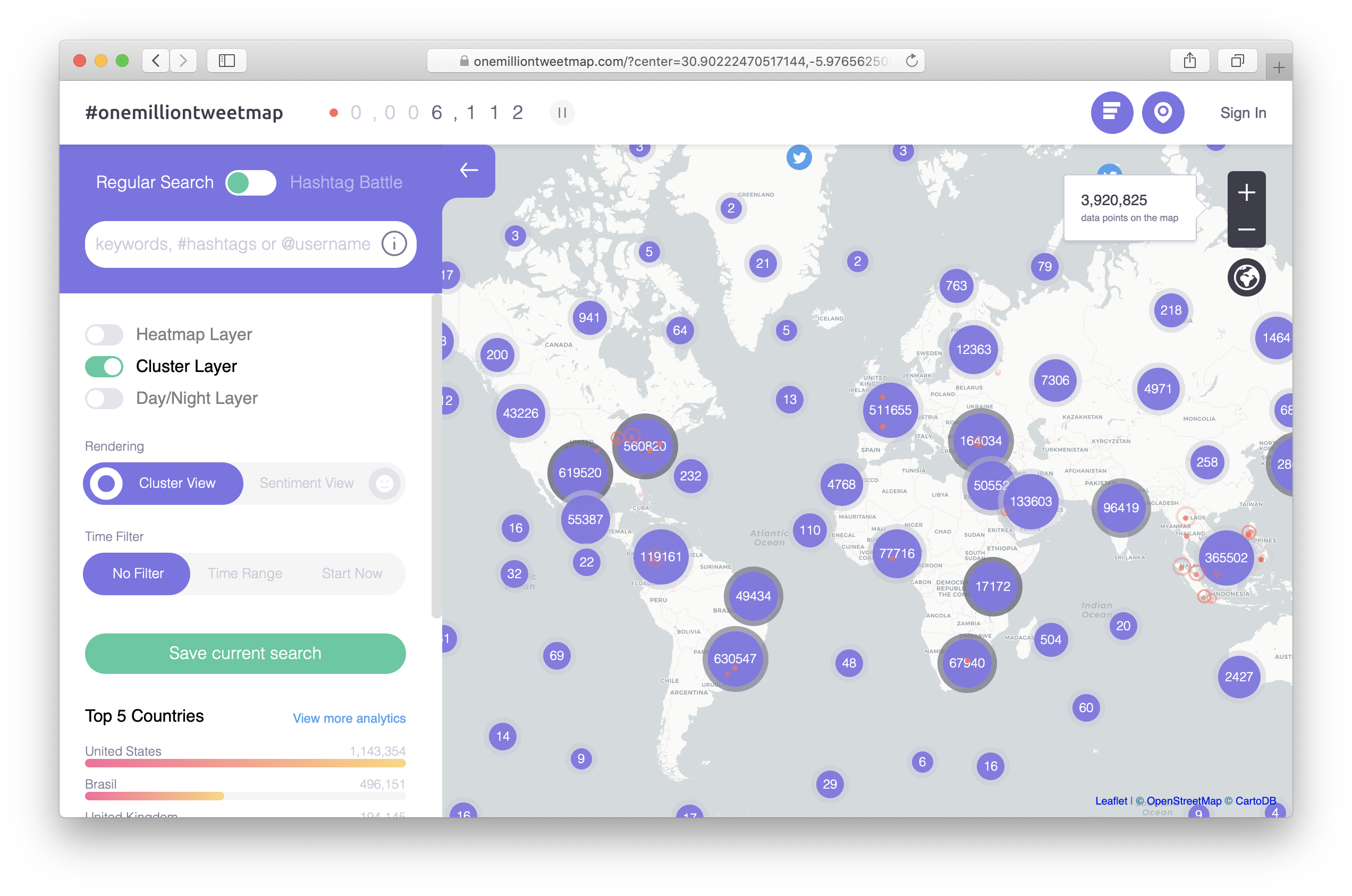
Task: Click the location pin icon near Sign In
Action: (x=1163, y=112)
